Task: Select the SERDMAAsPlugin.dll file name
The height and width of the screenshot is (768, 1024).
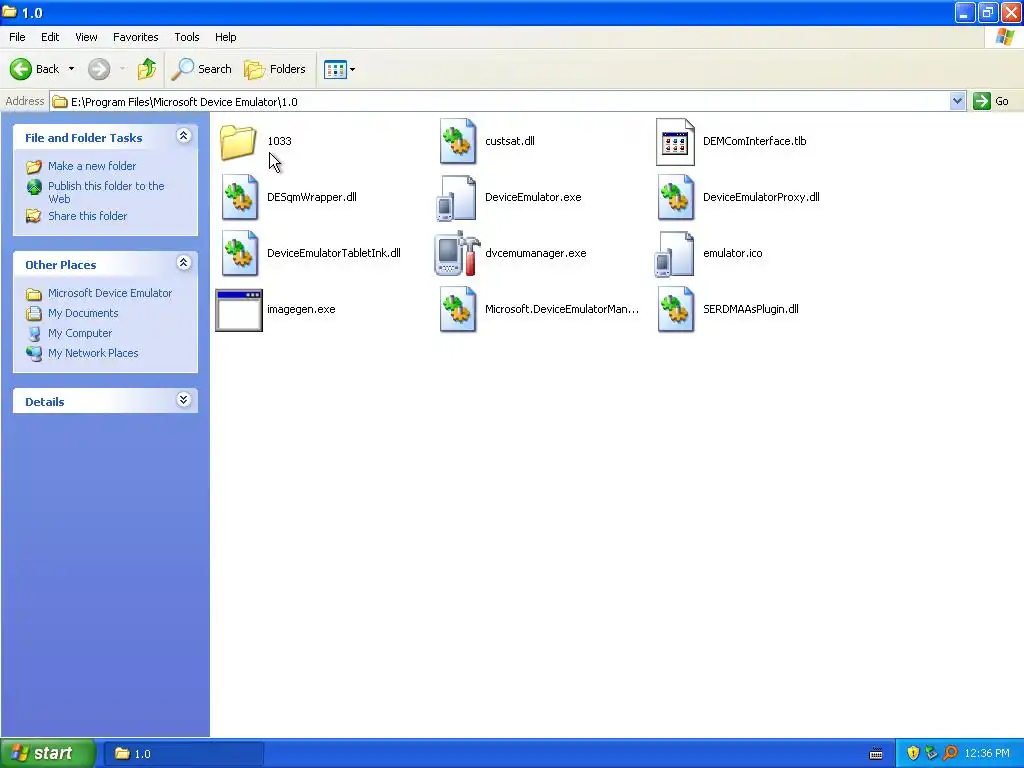Action: [x=750, y=310]
